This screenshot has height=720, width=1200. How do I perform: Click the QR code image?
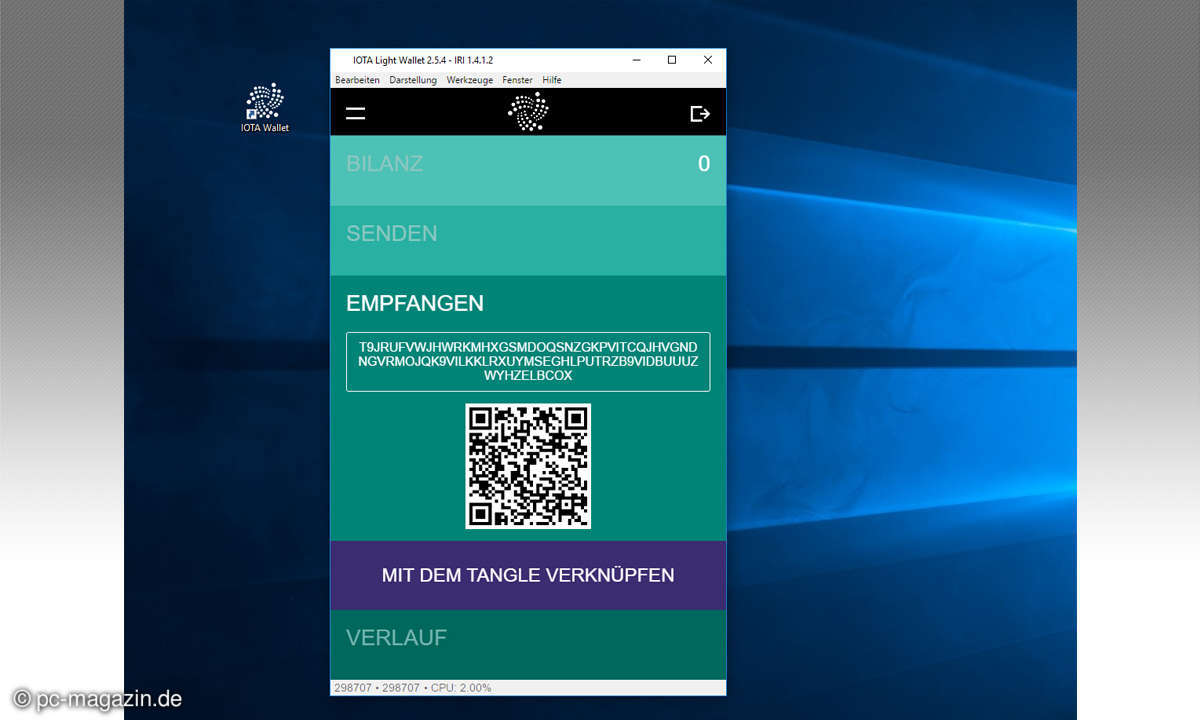pyautogui.click(x=528, y=466)
